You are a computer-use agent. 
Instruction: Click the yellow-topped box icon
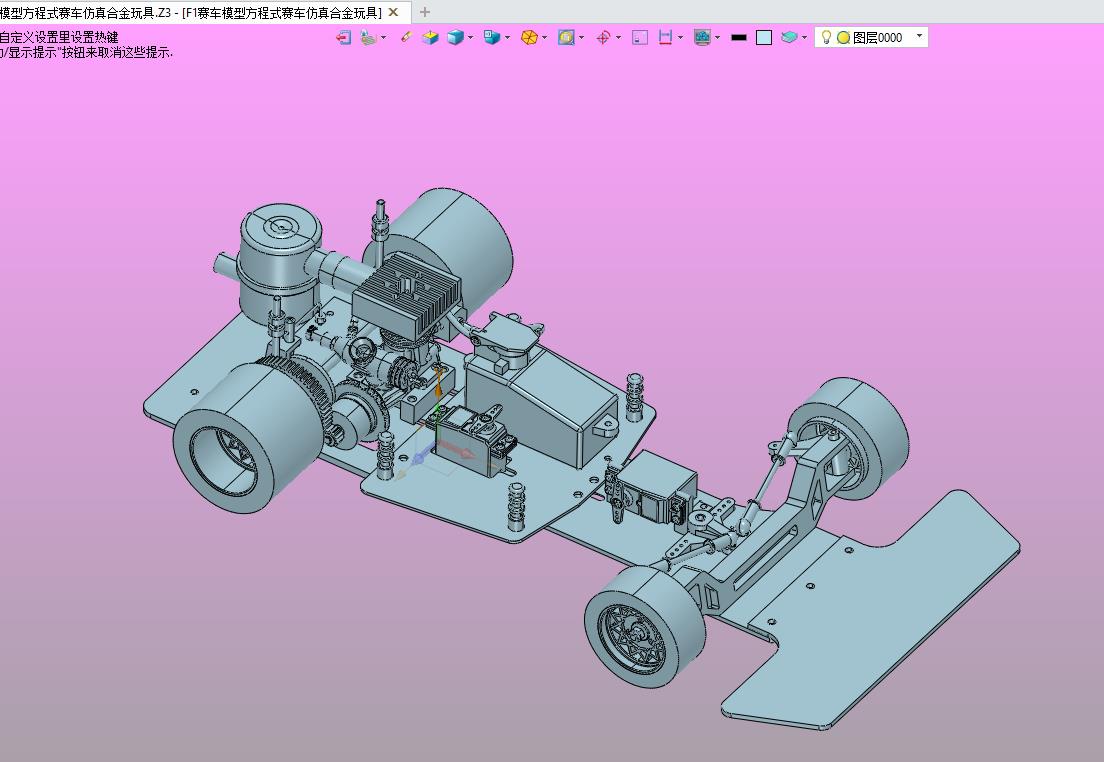click(x=430, y=37)
